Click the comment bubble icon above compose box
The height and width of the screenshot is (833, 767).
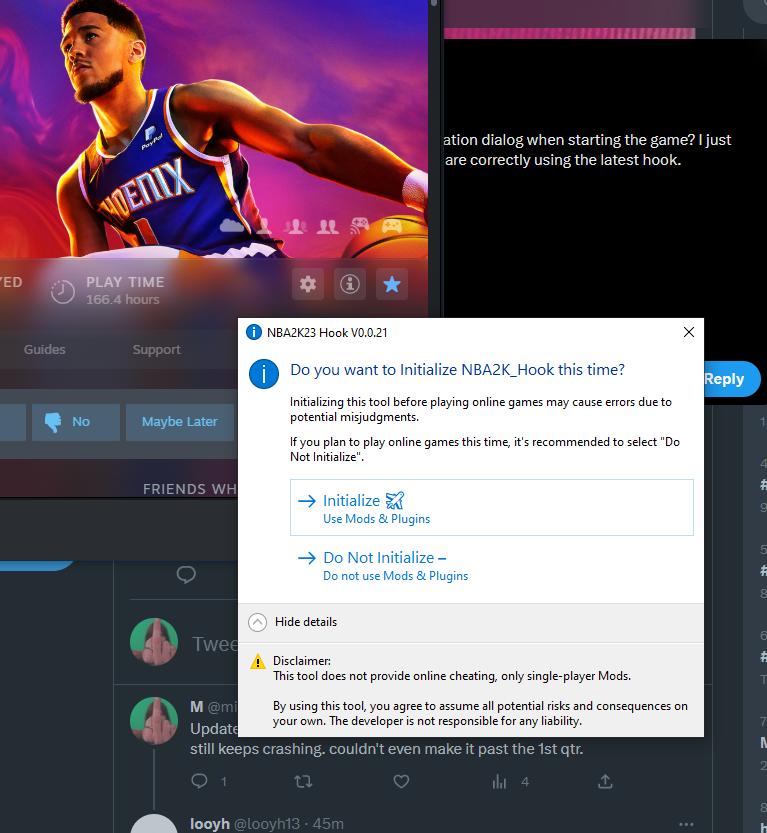tap(186, 575)
